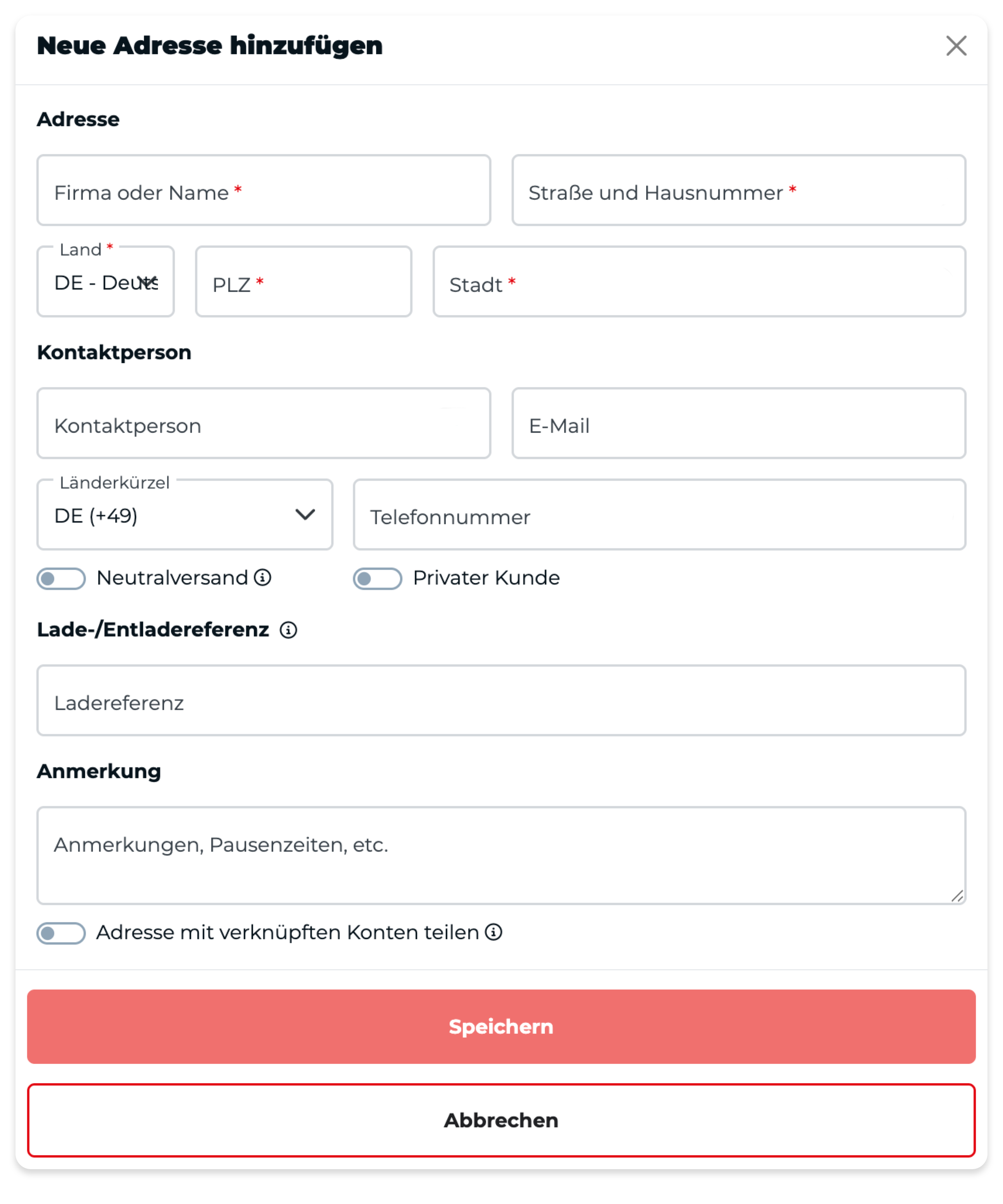The width and height of the screenshot is (1003, 1204).
Task: Expand the Länderkürzel DE (+49) dropdown
Action: [185, 514]
